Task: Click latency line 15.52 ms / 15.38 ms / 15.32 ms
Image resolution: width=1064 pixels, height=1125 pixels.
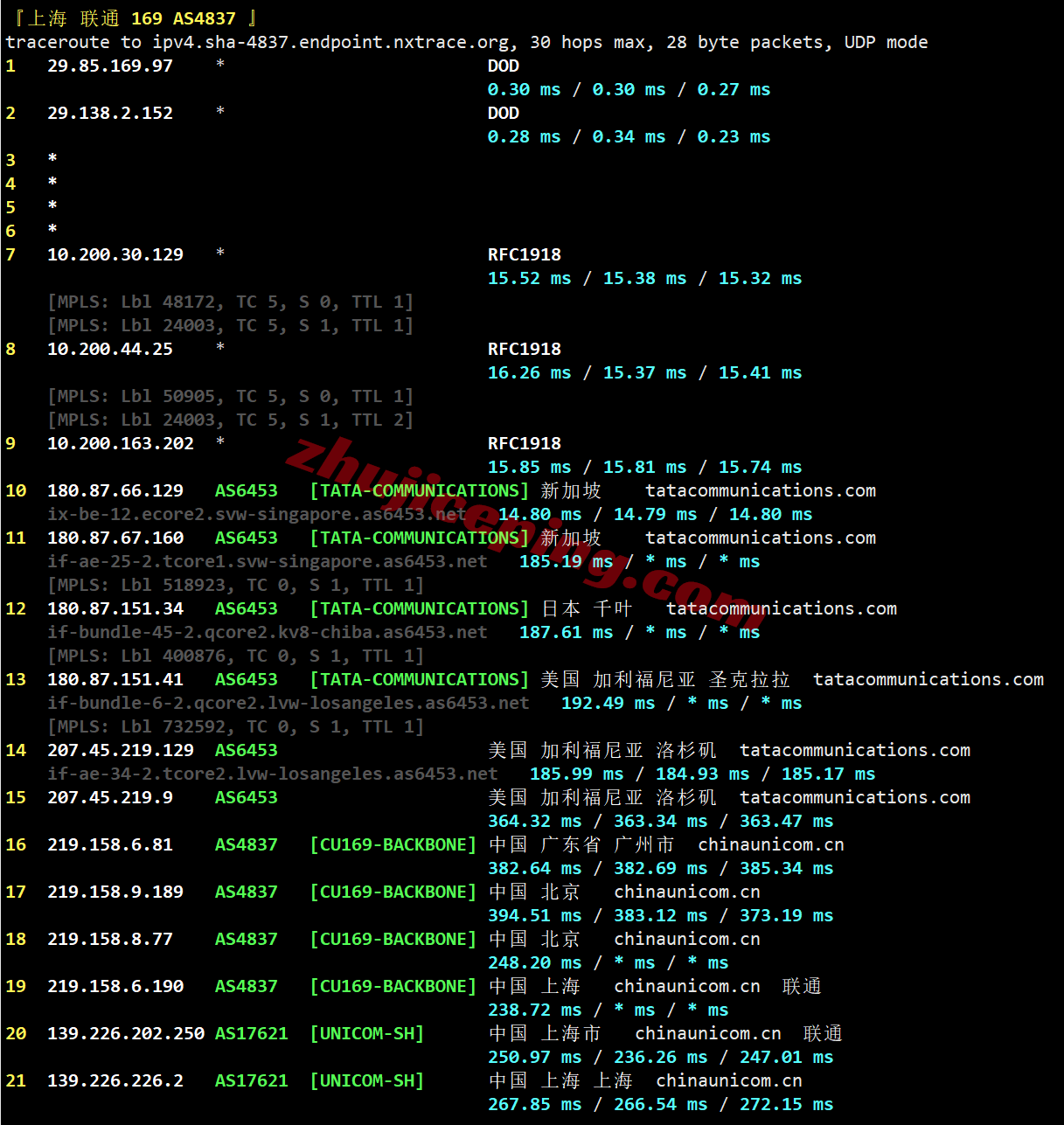Action: (644, 278)
